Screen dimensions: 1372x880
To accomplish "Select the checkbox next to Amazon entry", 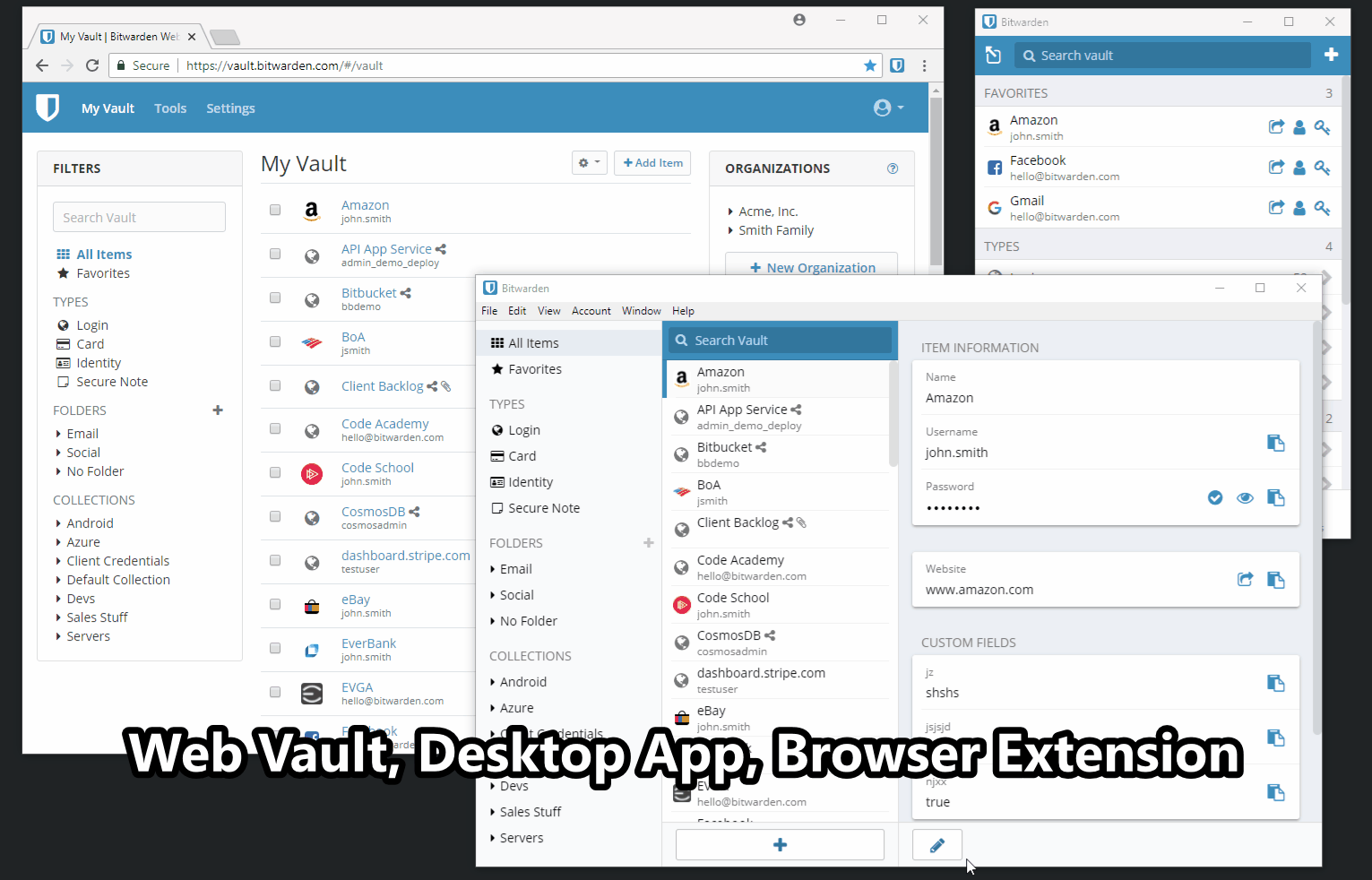I will [275, 210].
